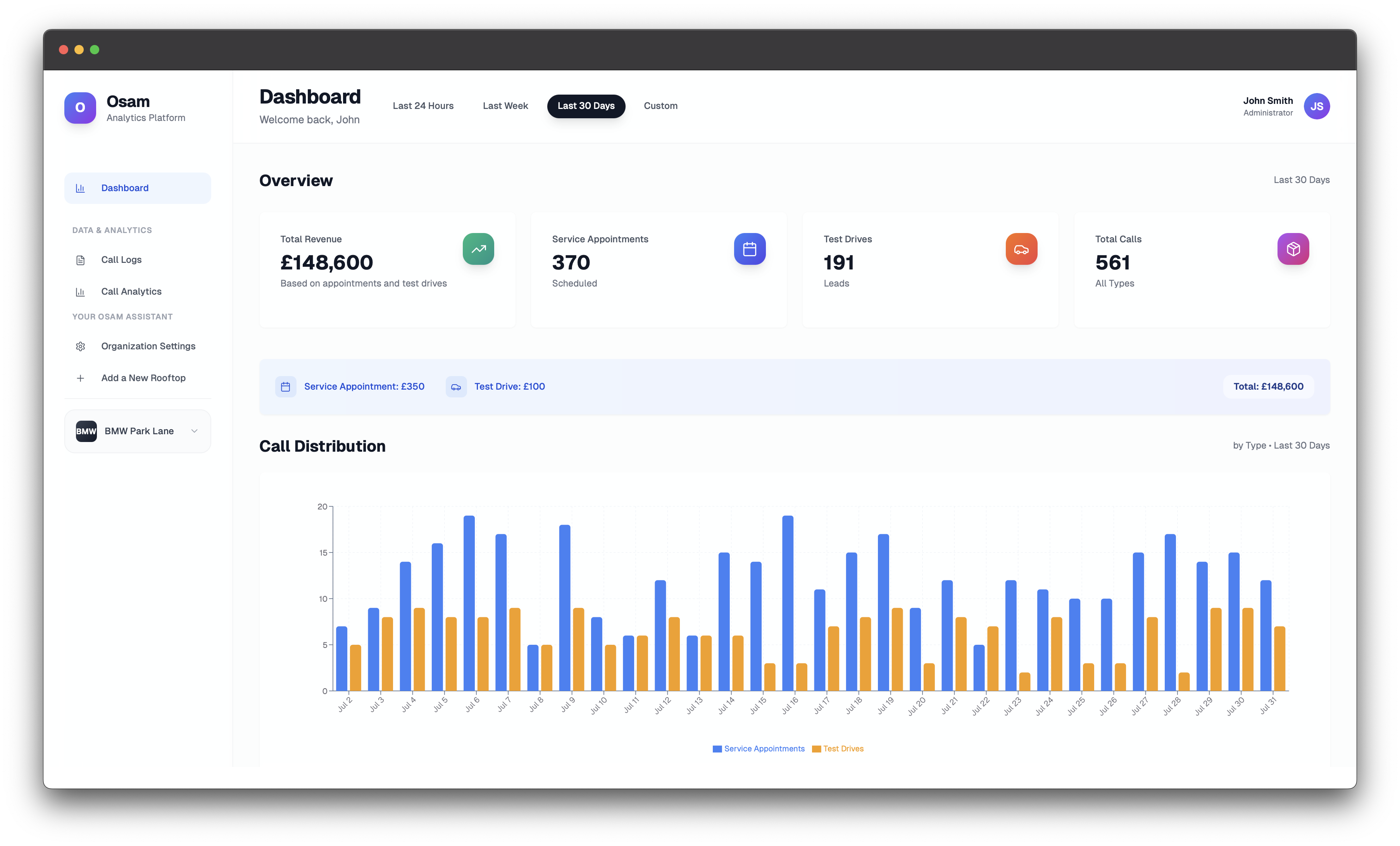Toggle Service Appointments series in chart legend
The width and height of the screenshot is (1400, 846).
point(759,749)
